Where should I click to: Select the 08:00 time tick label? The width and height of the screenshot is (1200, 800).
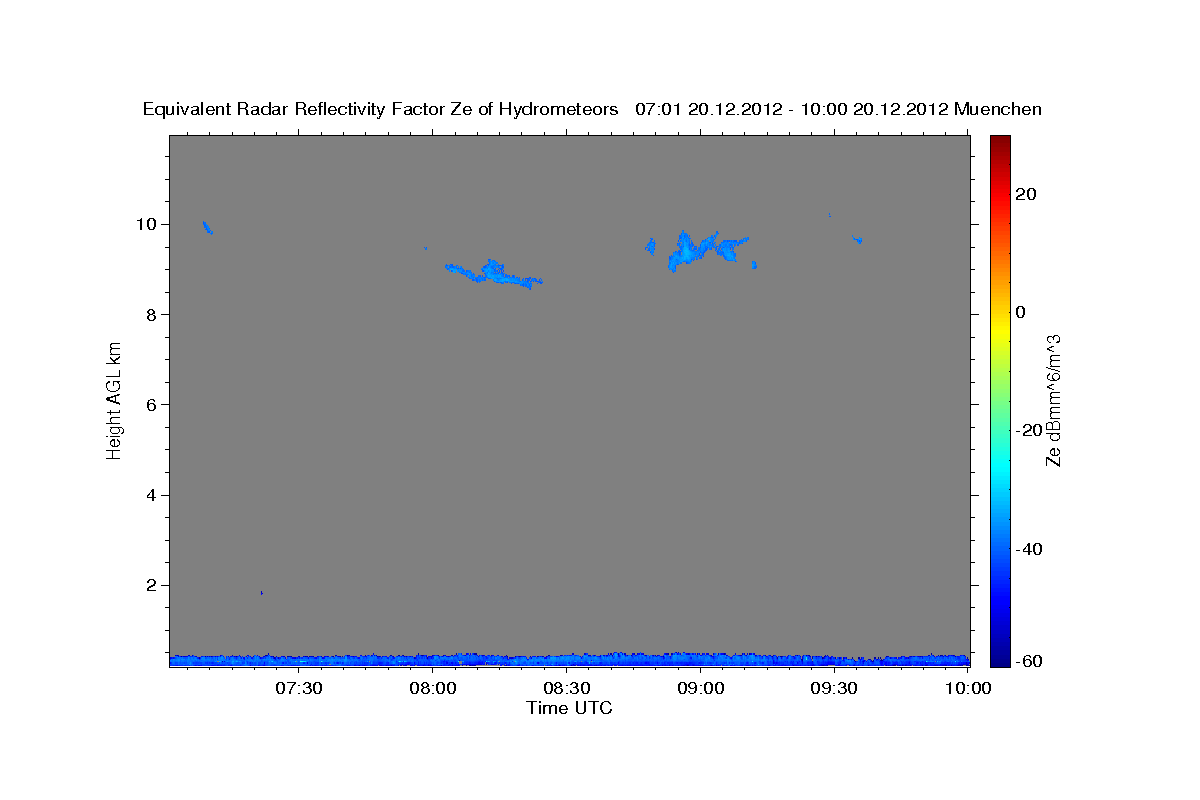[x=433, y=689]
